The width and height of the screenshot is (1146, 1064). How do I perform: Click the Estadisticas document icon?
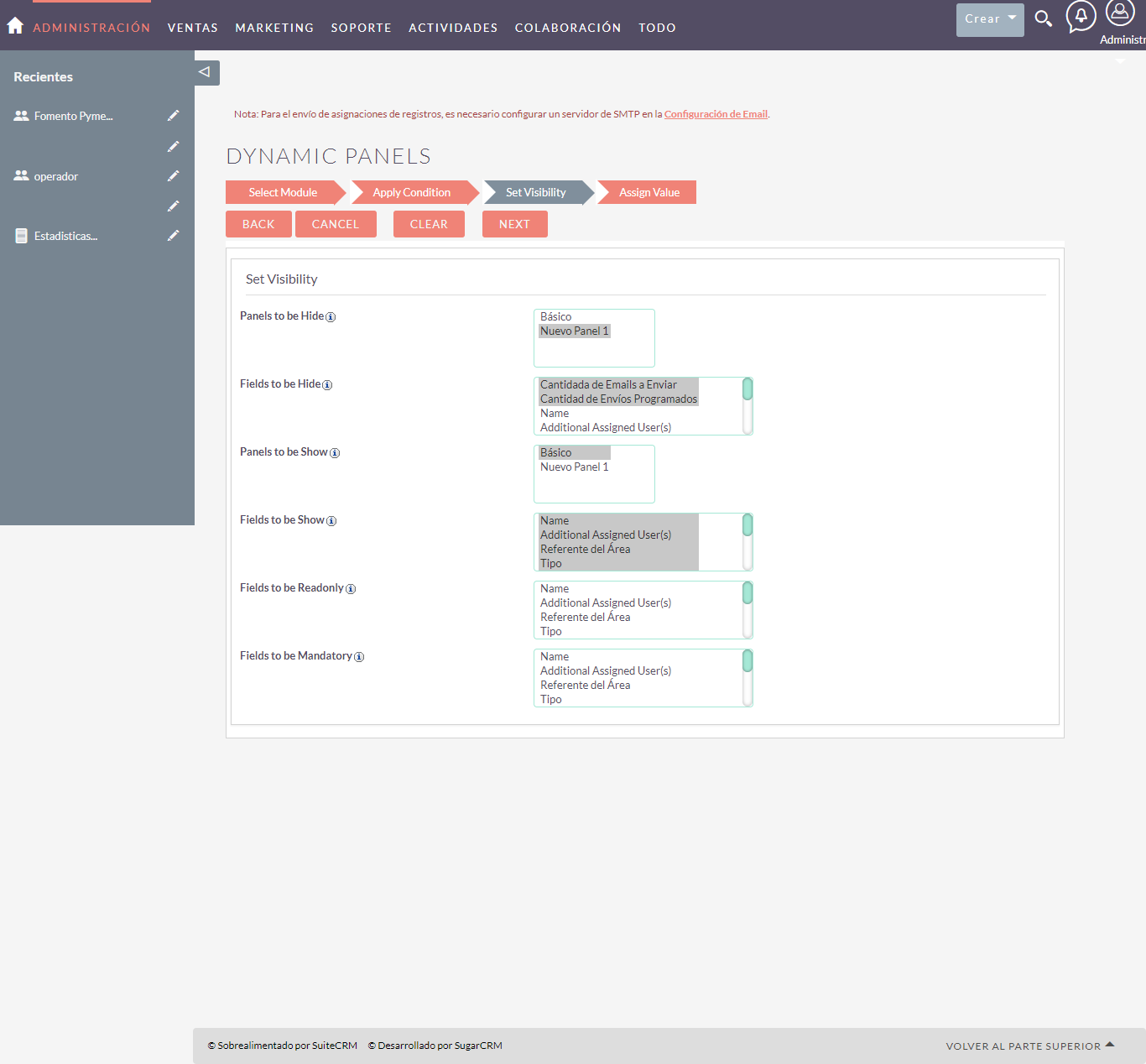click(x=21, y=236)
